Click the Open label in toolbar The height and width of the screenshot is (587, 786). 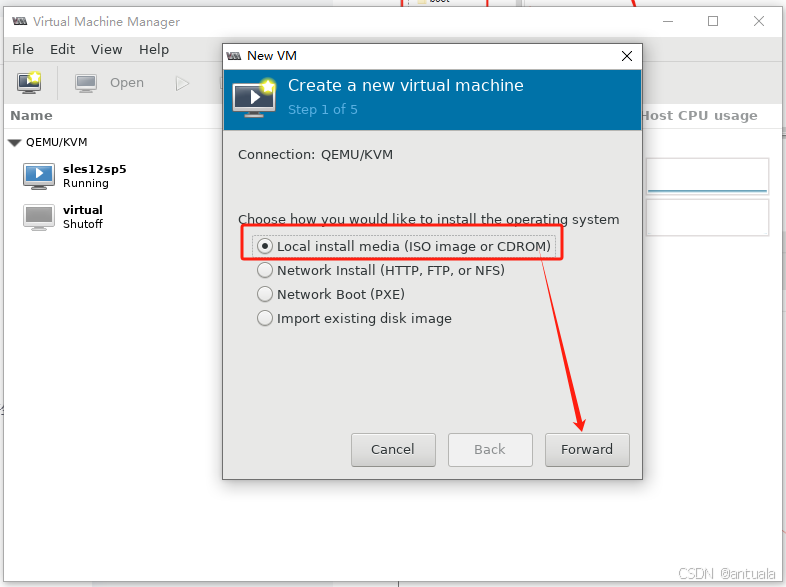[127, 83]
